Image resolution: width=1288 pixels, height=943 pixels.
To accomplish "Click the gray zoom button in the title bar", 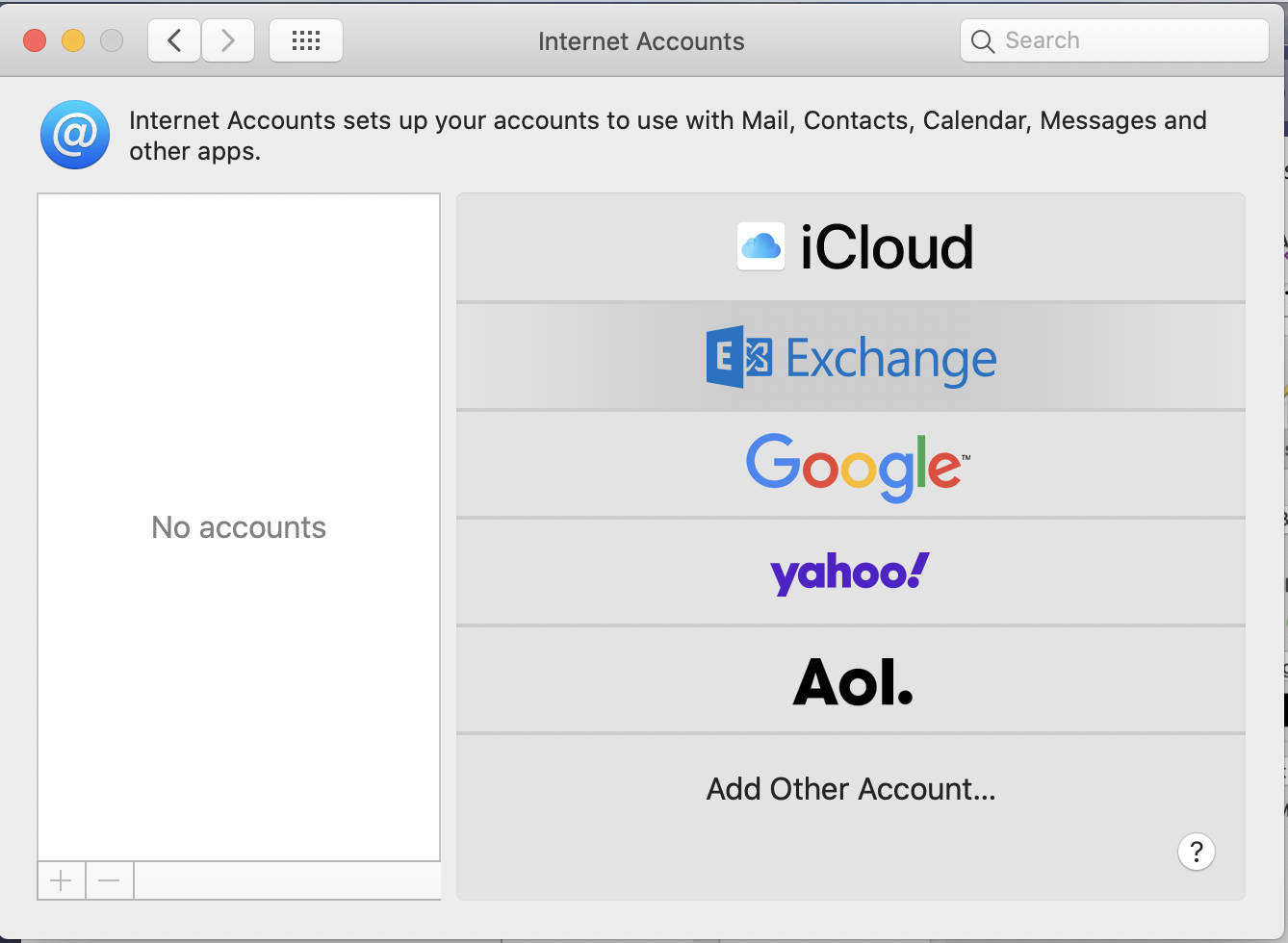I will click(x=112, y=40).
